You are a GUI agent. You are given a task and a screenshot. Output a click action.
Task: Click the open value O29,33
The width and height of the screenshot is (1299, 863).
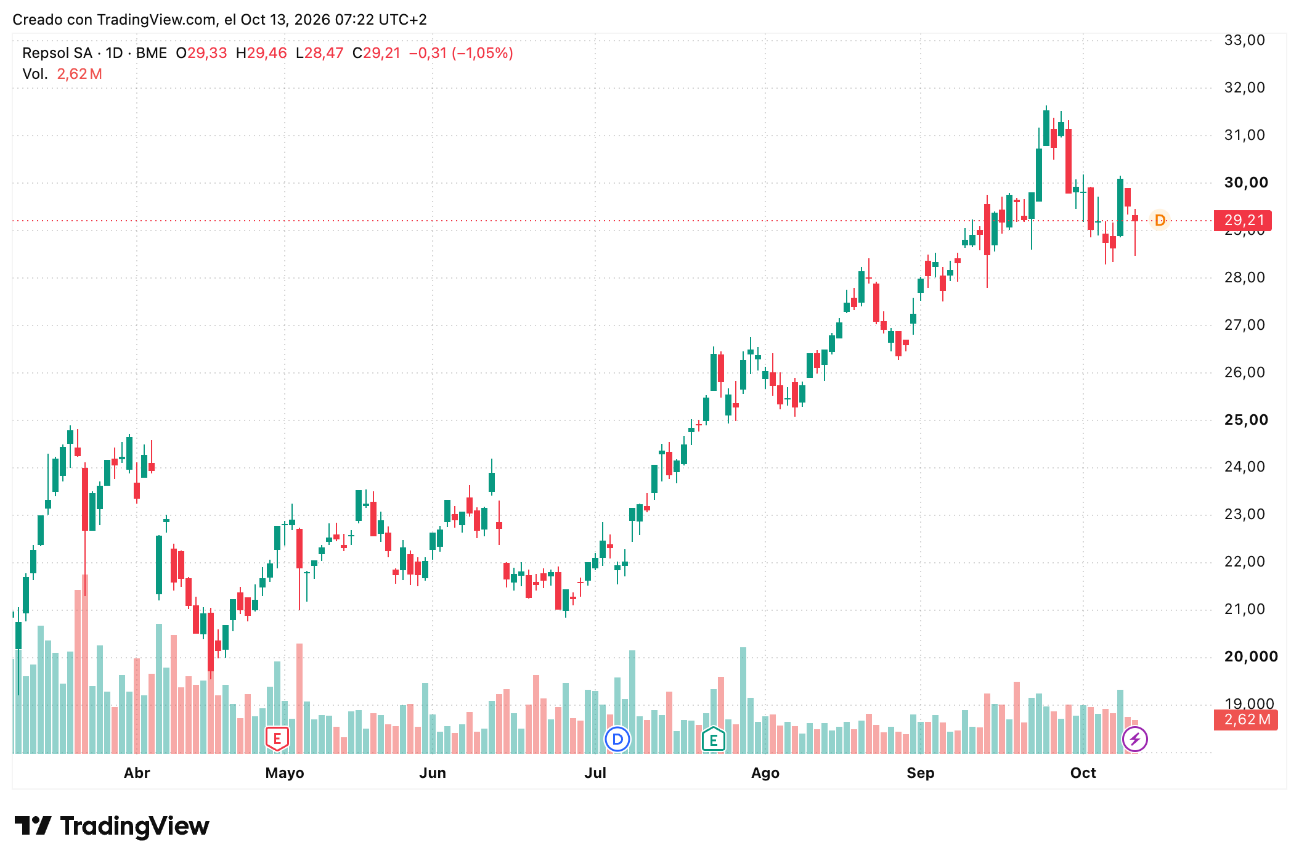pyautogui.click(x=202, y=53)
